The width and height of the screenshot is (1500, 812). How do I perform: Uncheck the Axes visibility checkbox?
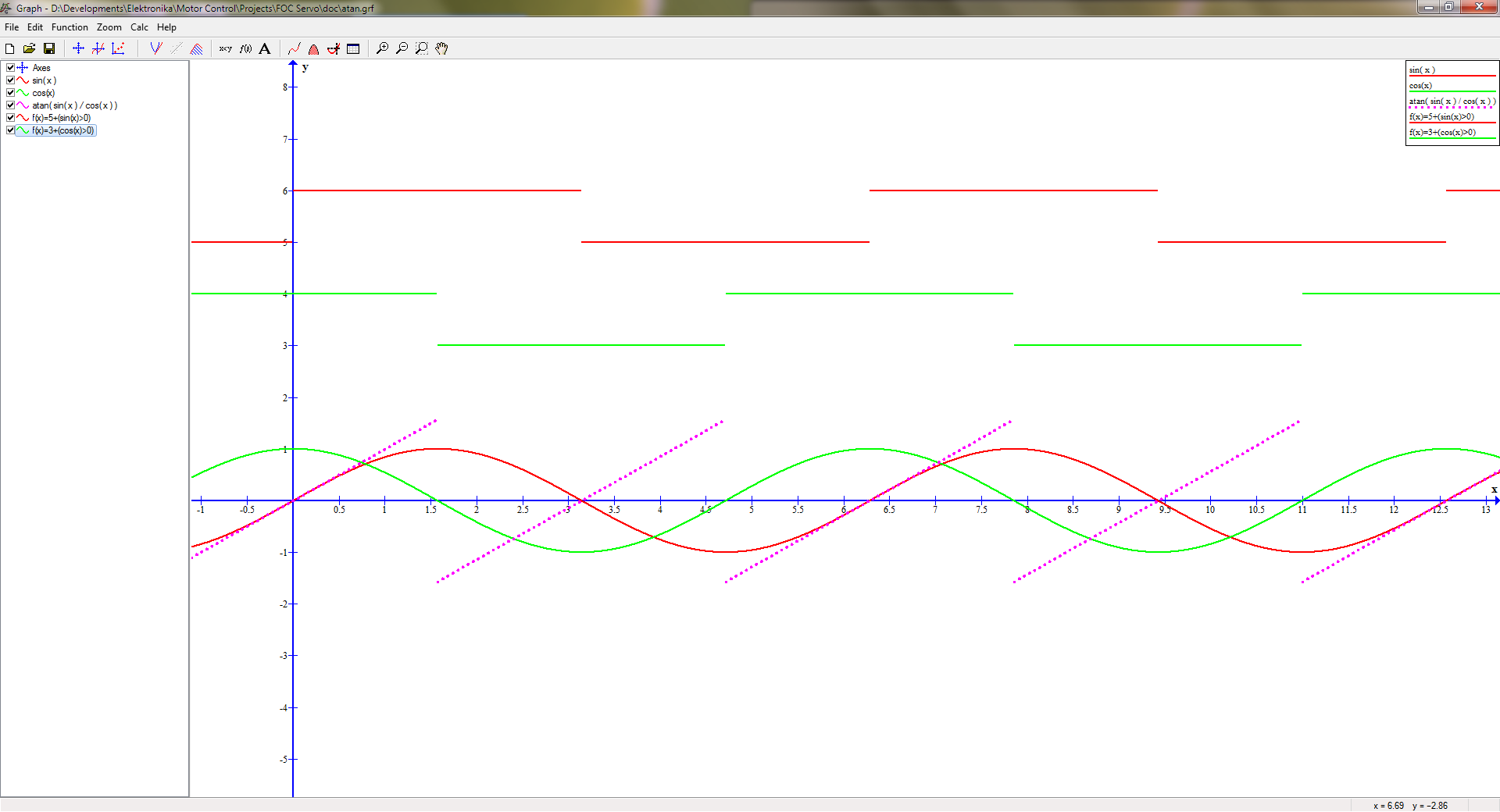pyautogui.click(x=10, y=68)
